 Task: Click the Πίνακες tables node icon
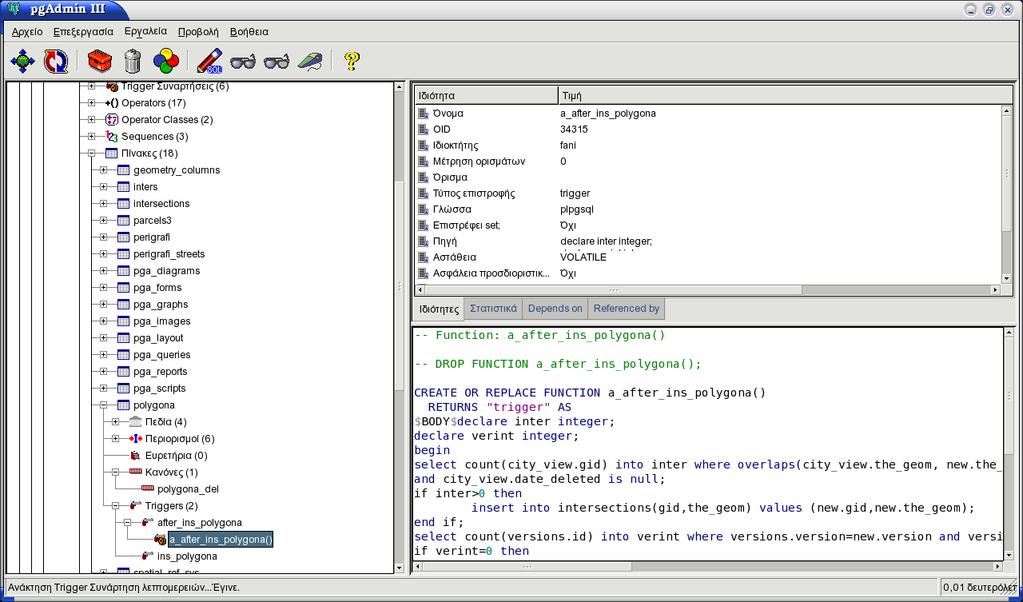click(112, 153)
